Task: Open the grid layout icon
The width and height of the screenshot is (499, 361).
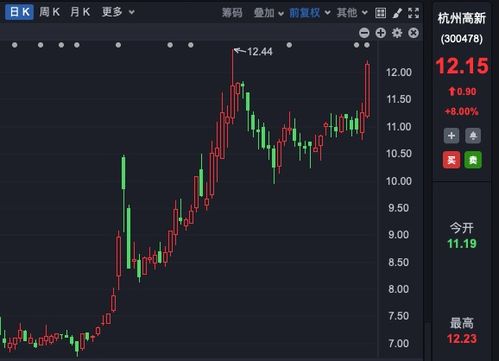Action: [380, 13]
